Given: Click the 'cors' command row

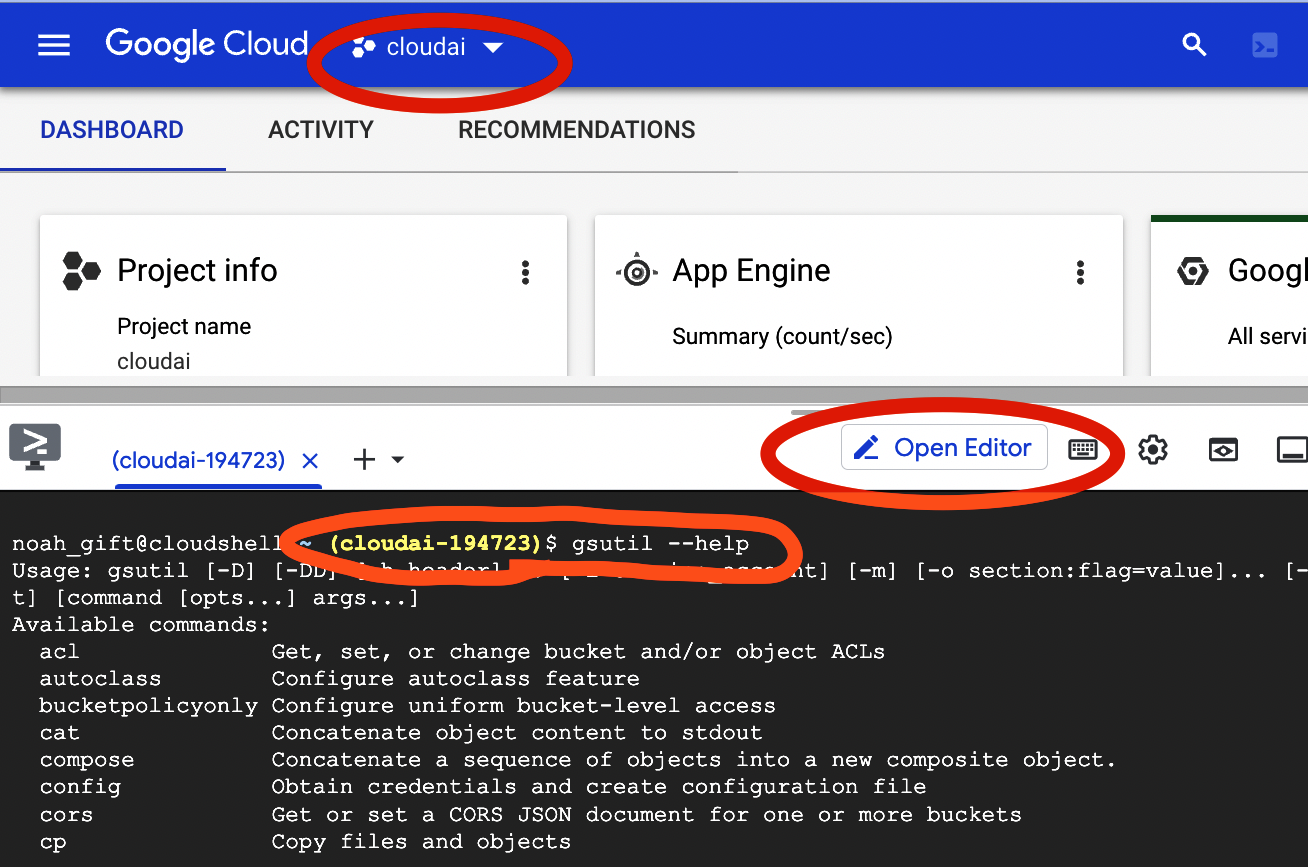Looking at the screenshot, I should pyautogui.click(x=530, y=814).
